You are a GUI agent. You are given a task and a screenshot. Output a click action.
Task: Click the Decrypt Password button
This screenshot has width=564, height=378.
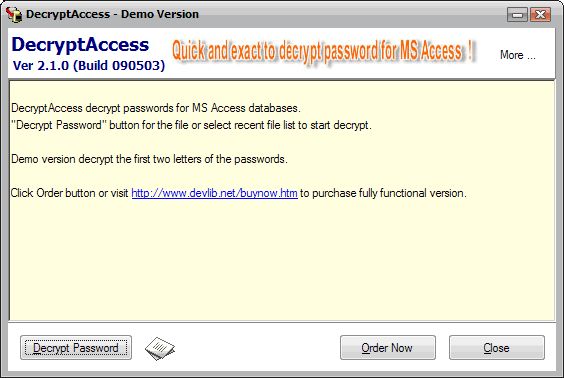coord(76,348)
